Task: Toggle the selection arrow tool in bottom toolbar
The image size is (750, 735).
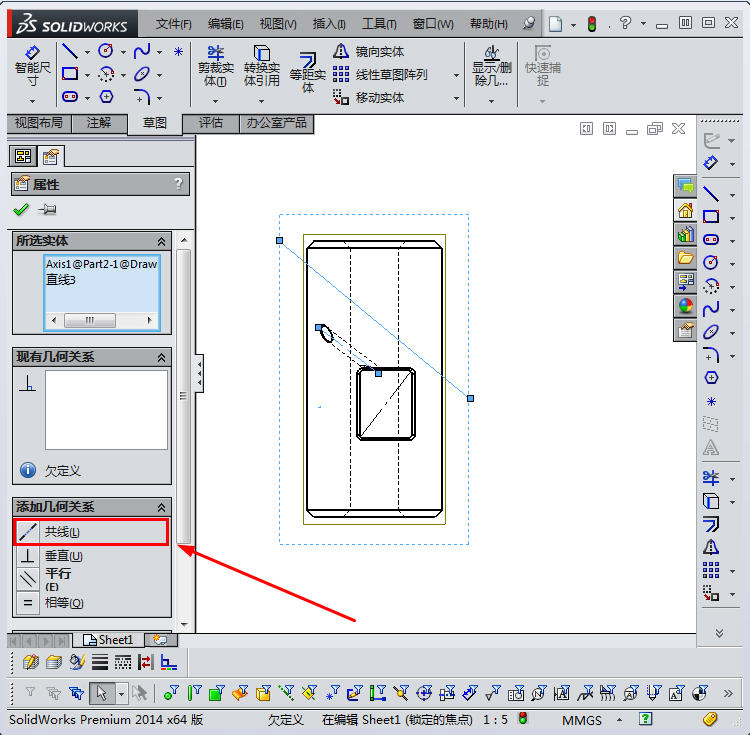Action: [101, 692]
